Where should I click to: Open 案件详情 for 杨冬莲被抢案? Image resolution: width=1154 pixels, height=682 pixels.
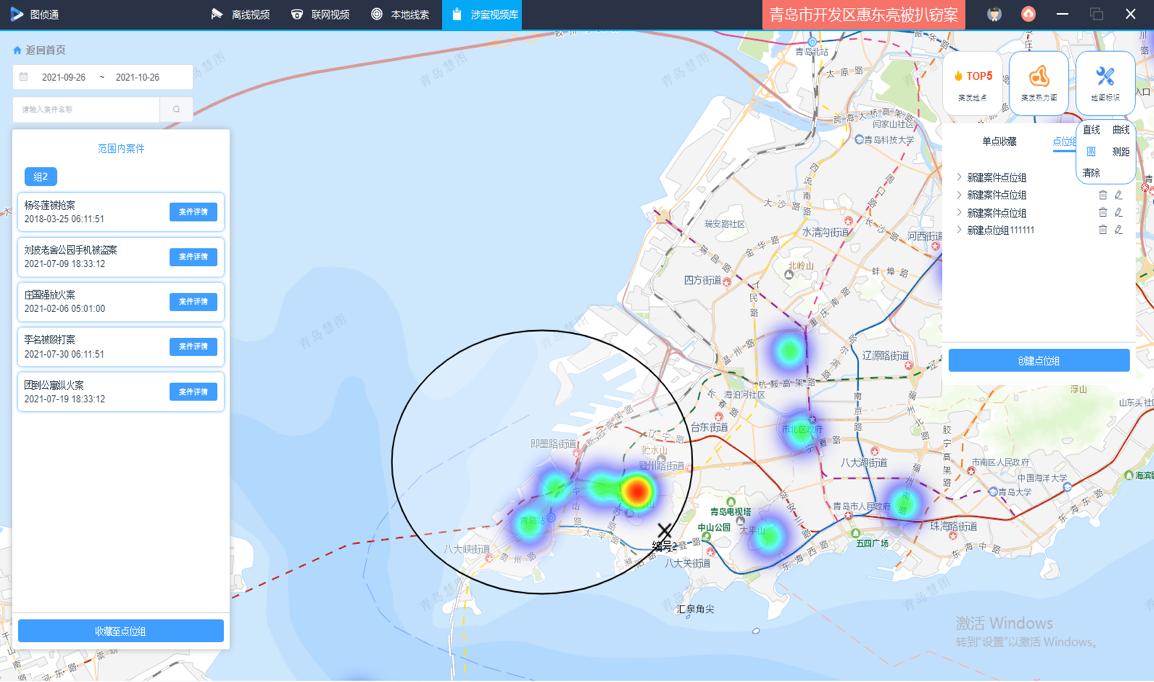(x=193, y=212)
